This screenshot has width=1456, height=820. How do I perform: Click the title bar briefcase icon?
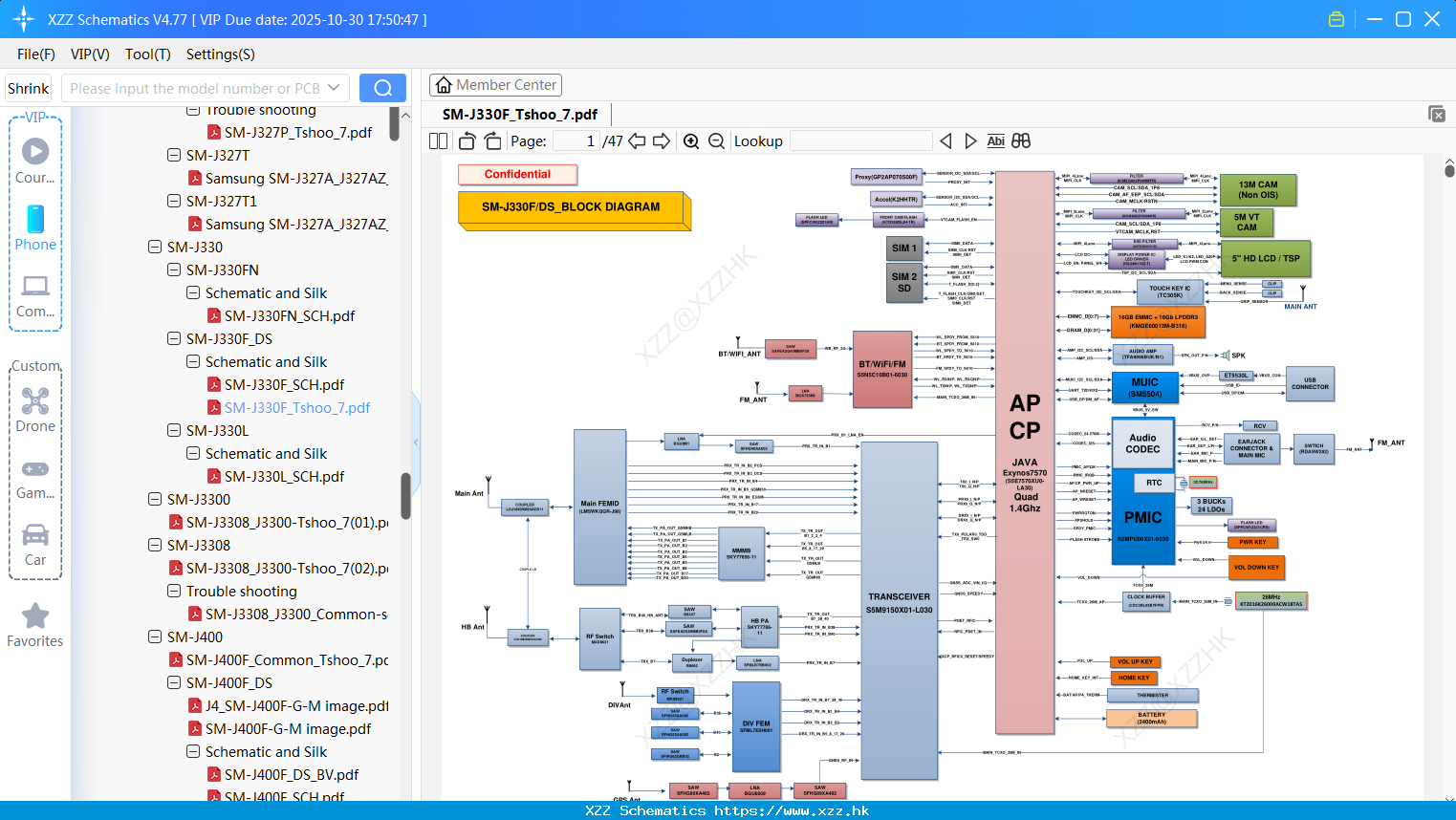click(x=1336, y=19)
